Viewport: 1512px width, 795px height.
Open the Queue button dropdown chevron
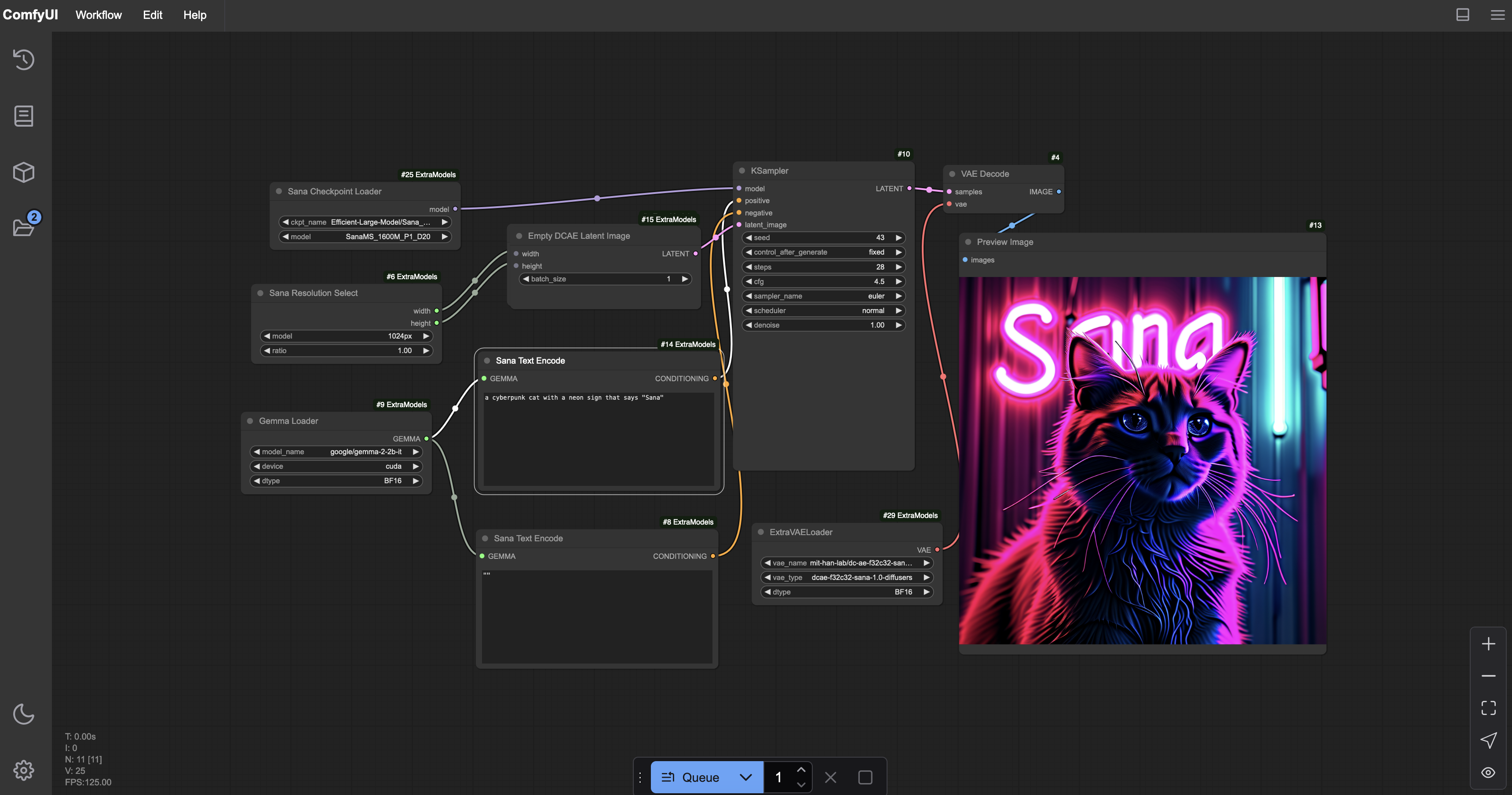click(x=746, y=777)
